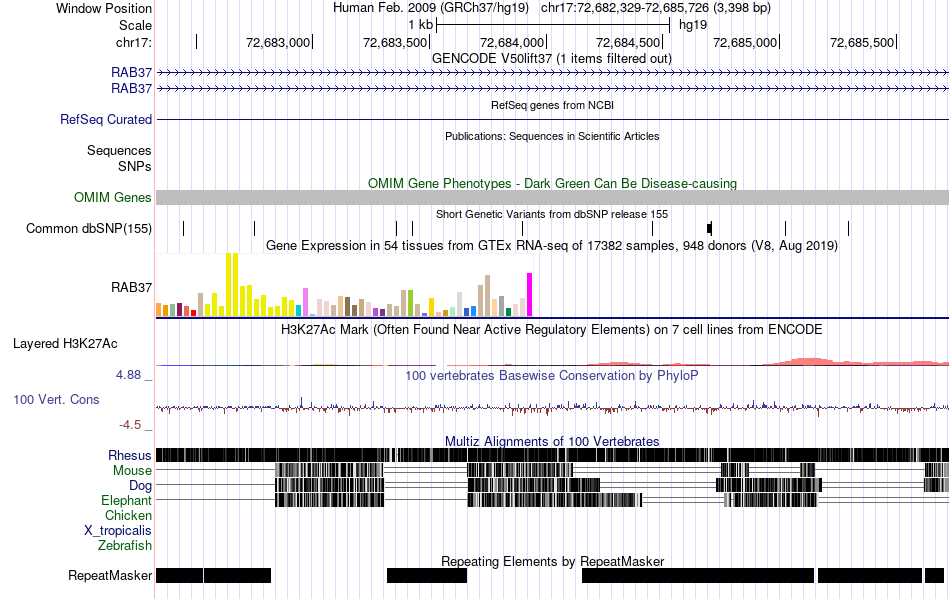Image resolution: width=950 pixels, height=599 pixels.
Task: Click the first RAB37 GENCODE track label
Action: click(x=131, y=73)
